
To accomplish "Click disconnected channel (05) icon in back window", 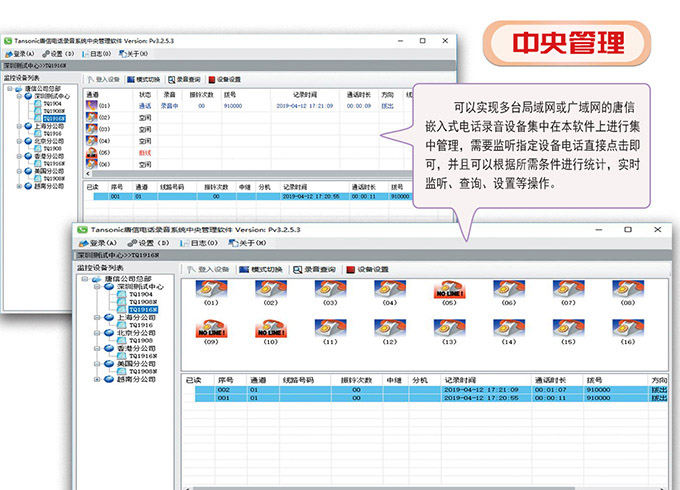I will pyautogui.click(x=92, y=153).
